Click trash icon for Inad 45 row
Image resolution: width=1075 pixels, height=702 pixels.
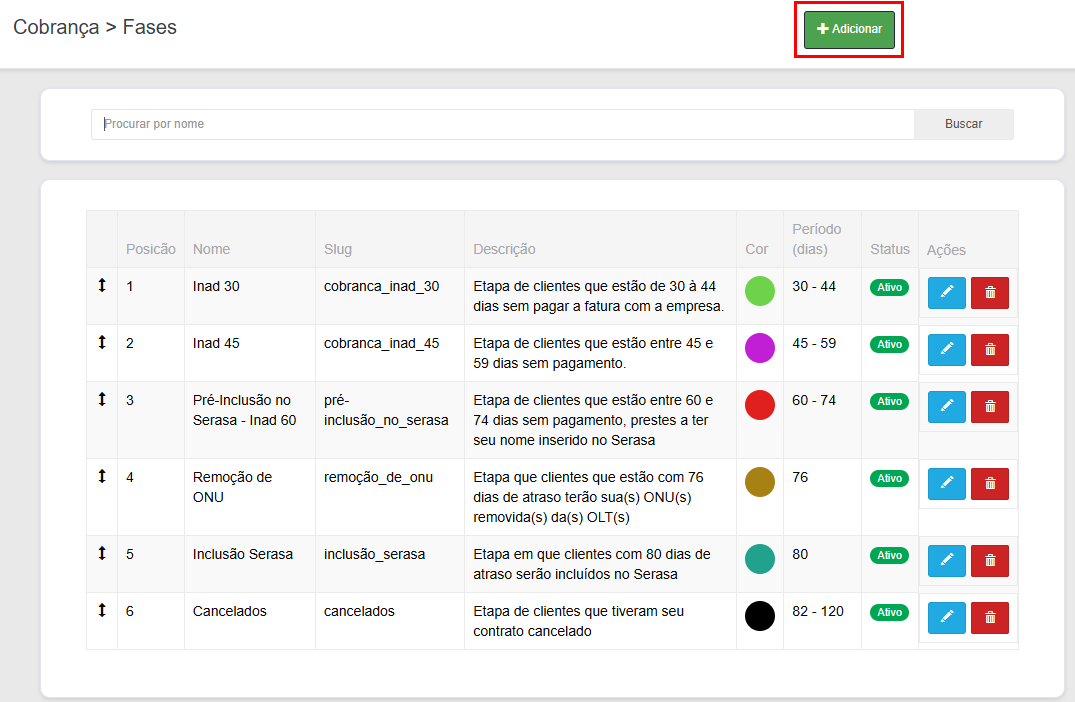tap(989, 350)
